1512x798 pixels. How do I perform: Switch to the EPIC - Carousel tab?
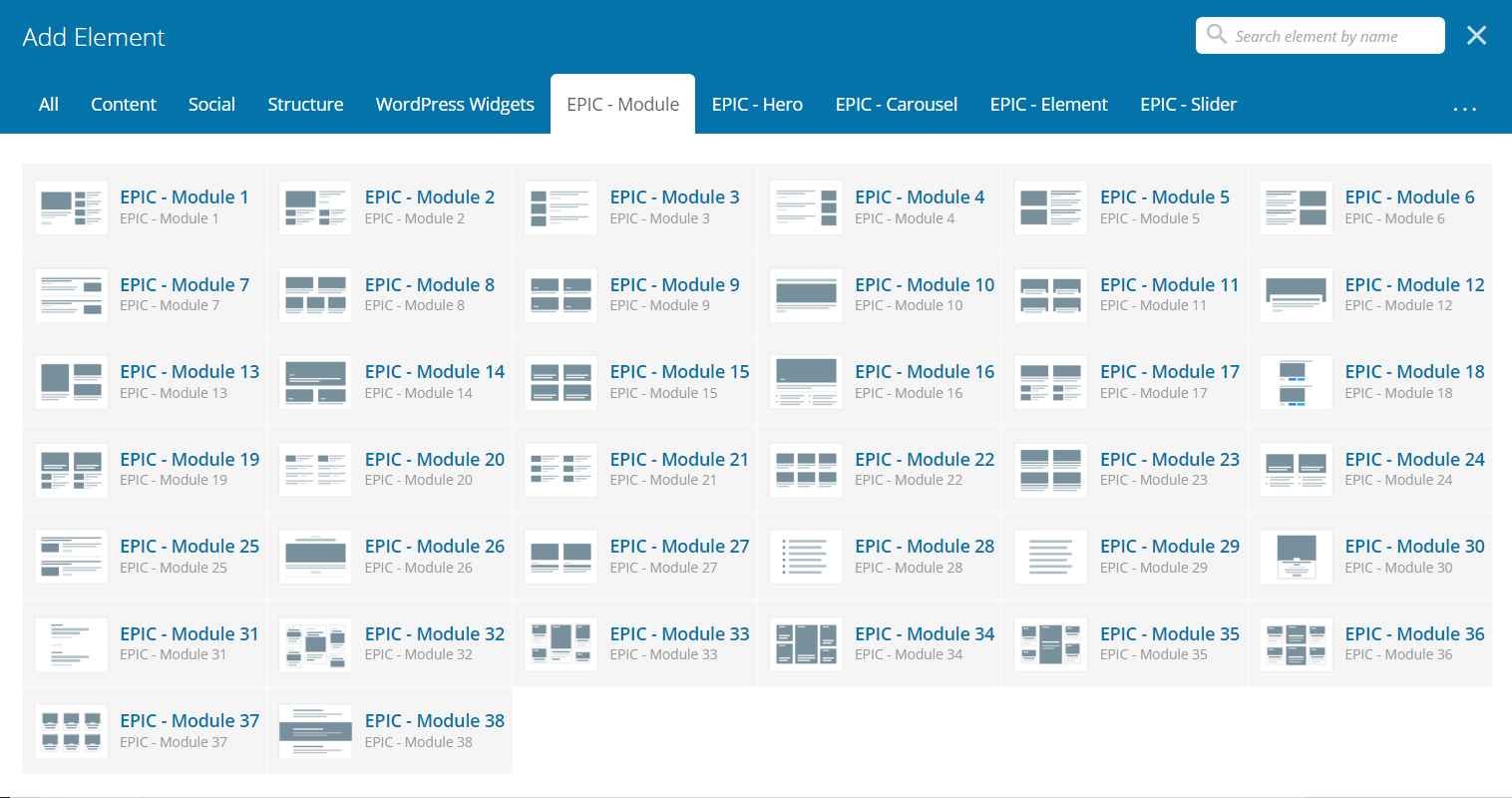click(x=896, y=105)
